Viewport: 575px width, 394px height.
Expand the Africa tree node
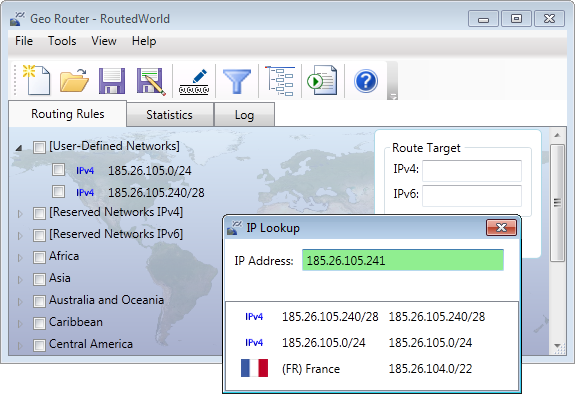tap(20, 258)
